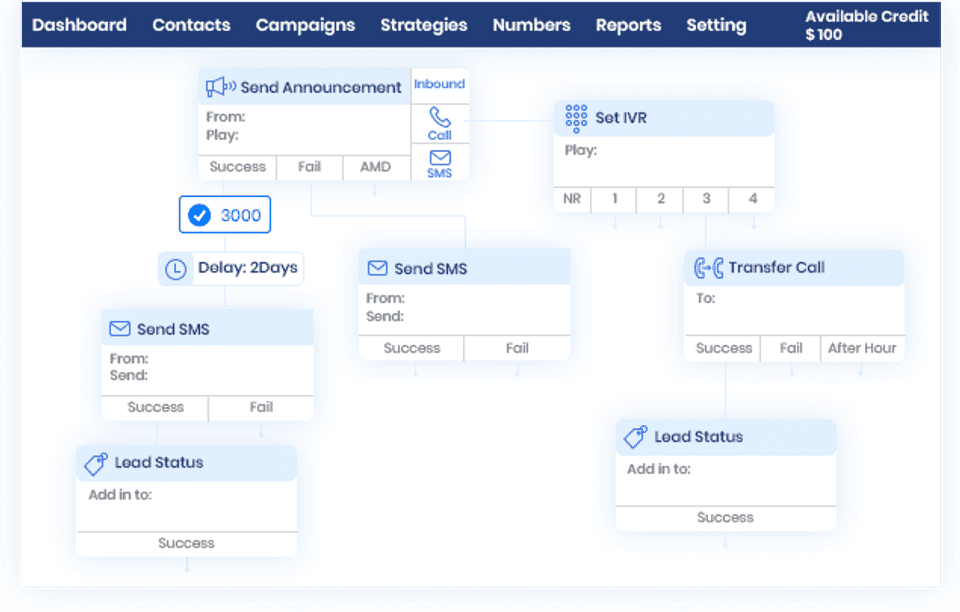Click the tag icon on left Lead Status

tap(96, 463)
